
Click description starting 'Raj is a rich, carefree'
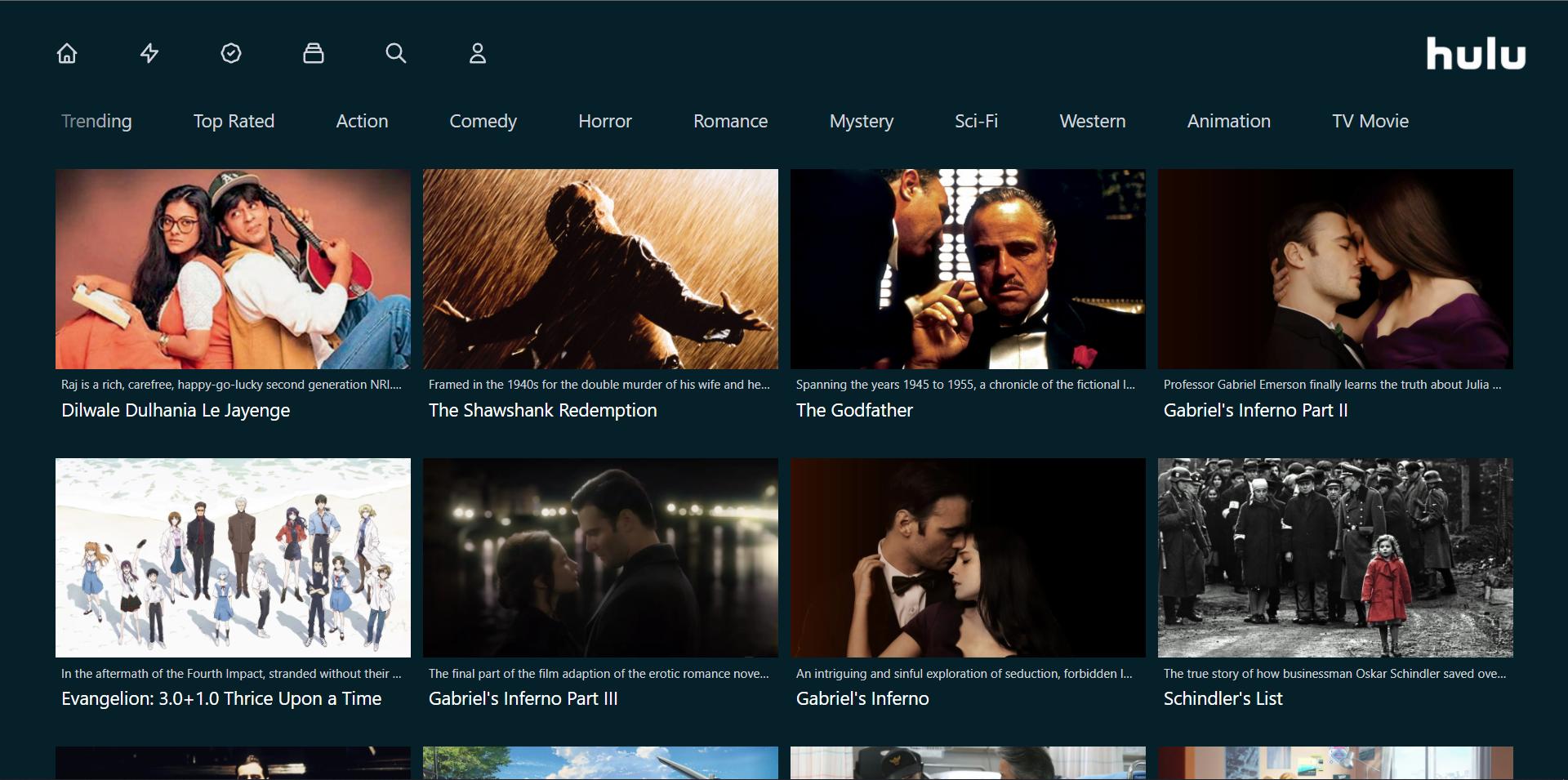231,385
